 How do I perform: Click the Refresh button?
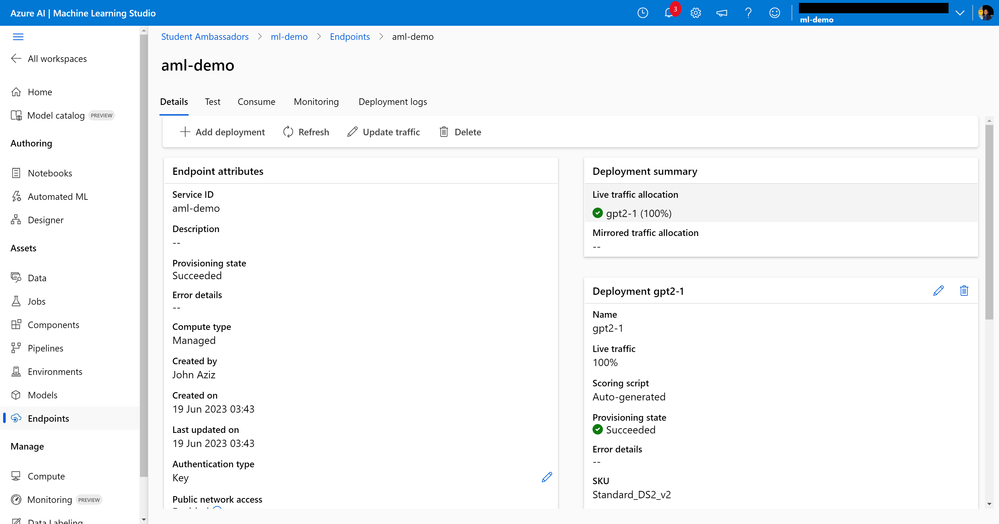(x=306, y=132)
